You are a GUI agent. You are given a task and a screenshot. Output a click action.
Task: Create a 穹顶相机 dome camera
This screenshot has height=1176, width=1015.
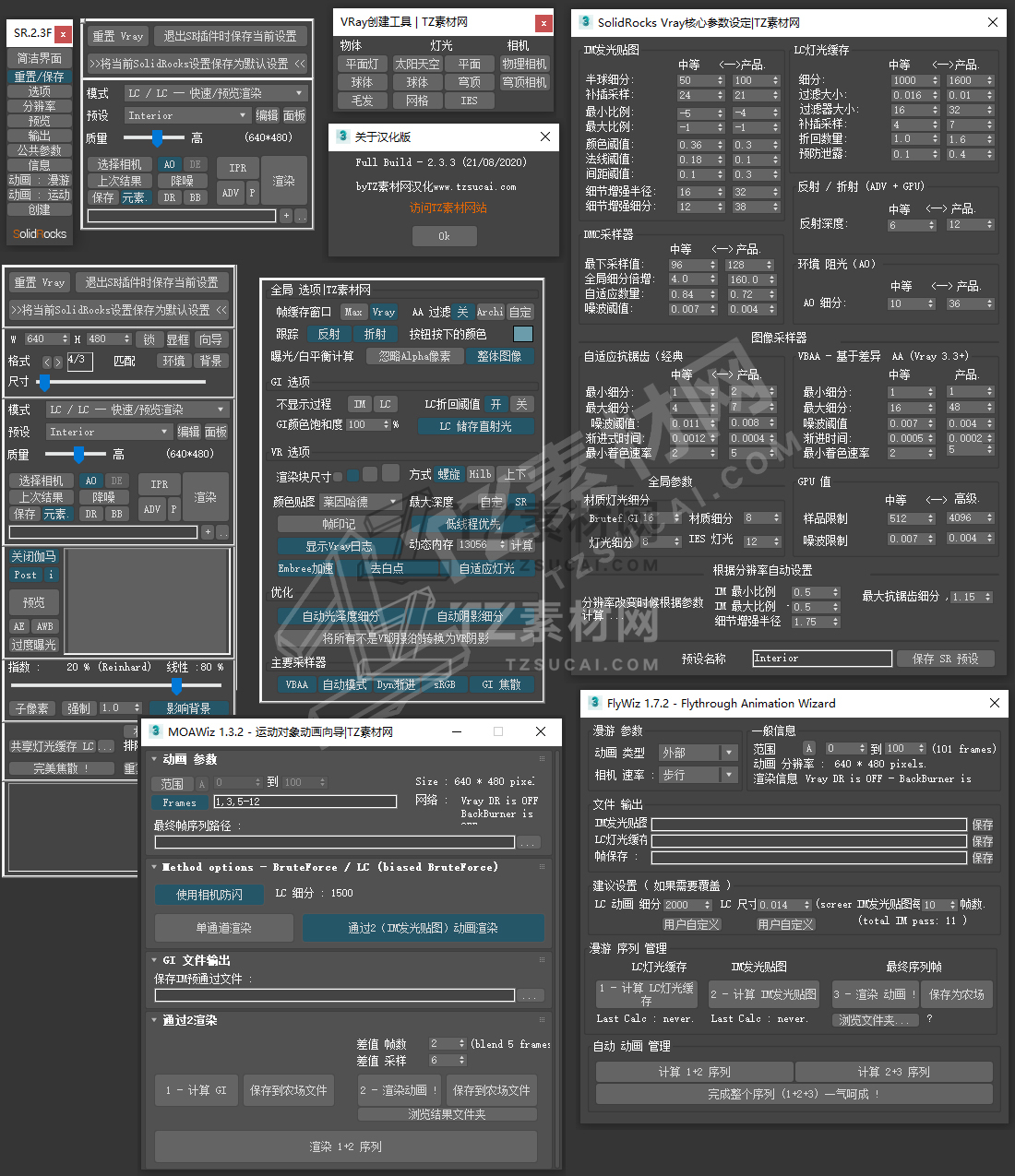click(x=525, y=82)
